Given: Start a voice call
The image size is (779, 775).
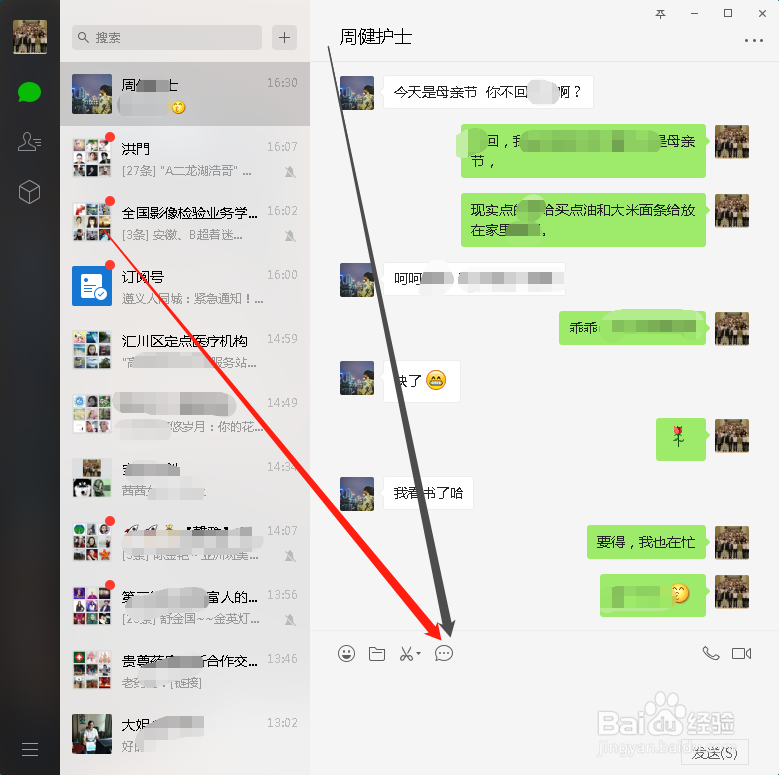Looking at the screenshot, I should pyautogui.click(x=711, y=653).
